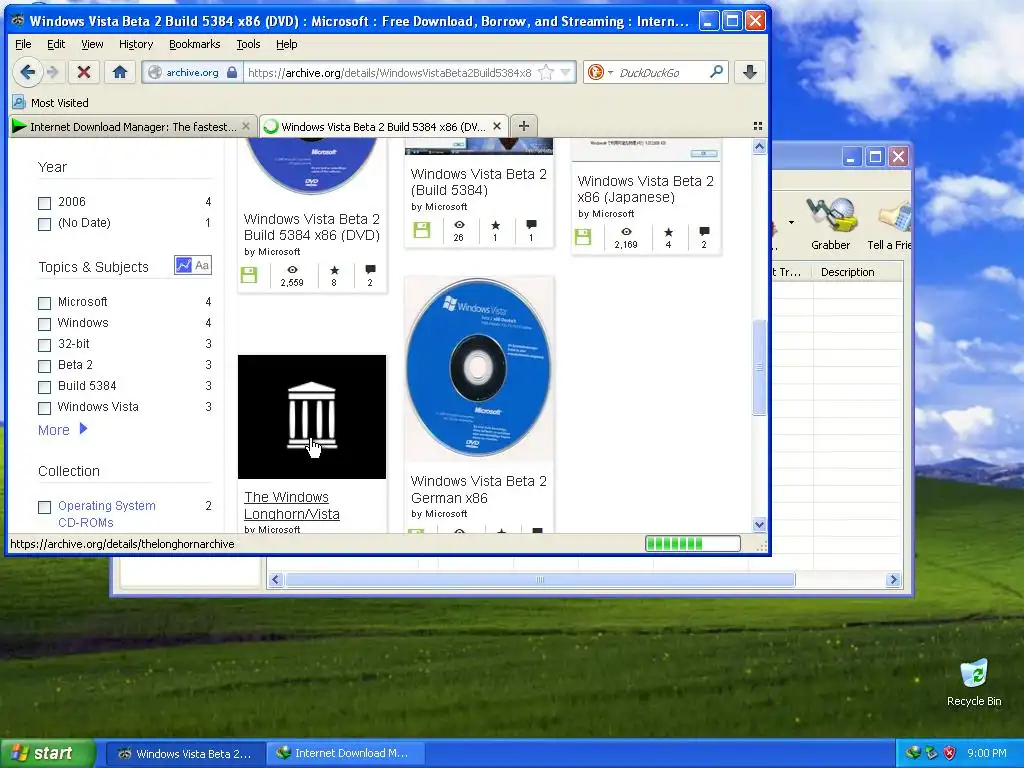Open the toolbar dropdown arrow in IDM window
1024x768 pixels.
click(791, 223)
